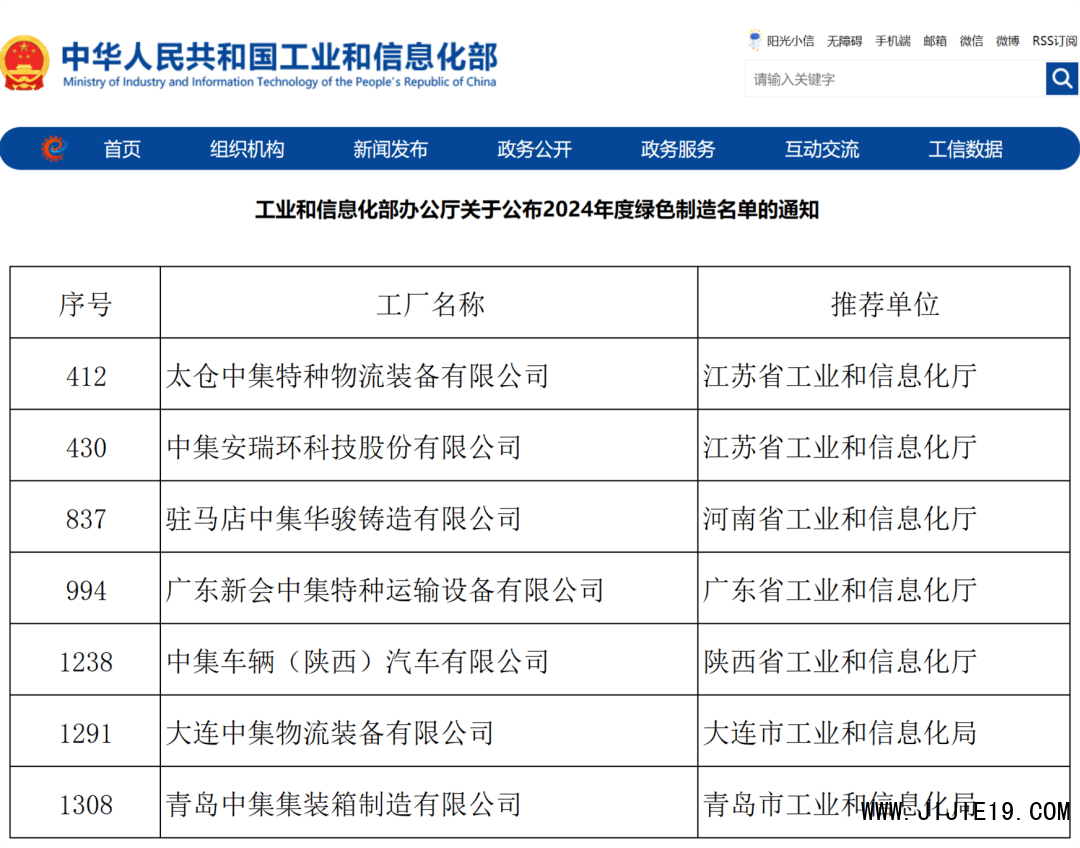Click the red gear icon in navigation bar
Screen dimensions: 1080x848
click(x=54, y=148)
